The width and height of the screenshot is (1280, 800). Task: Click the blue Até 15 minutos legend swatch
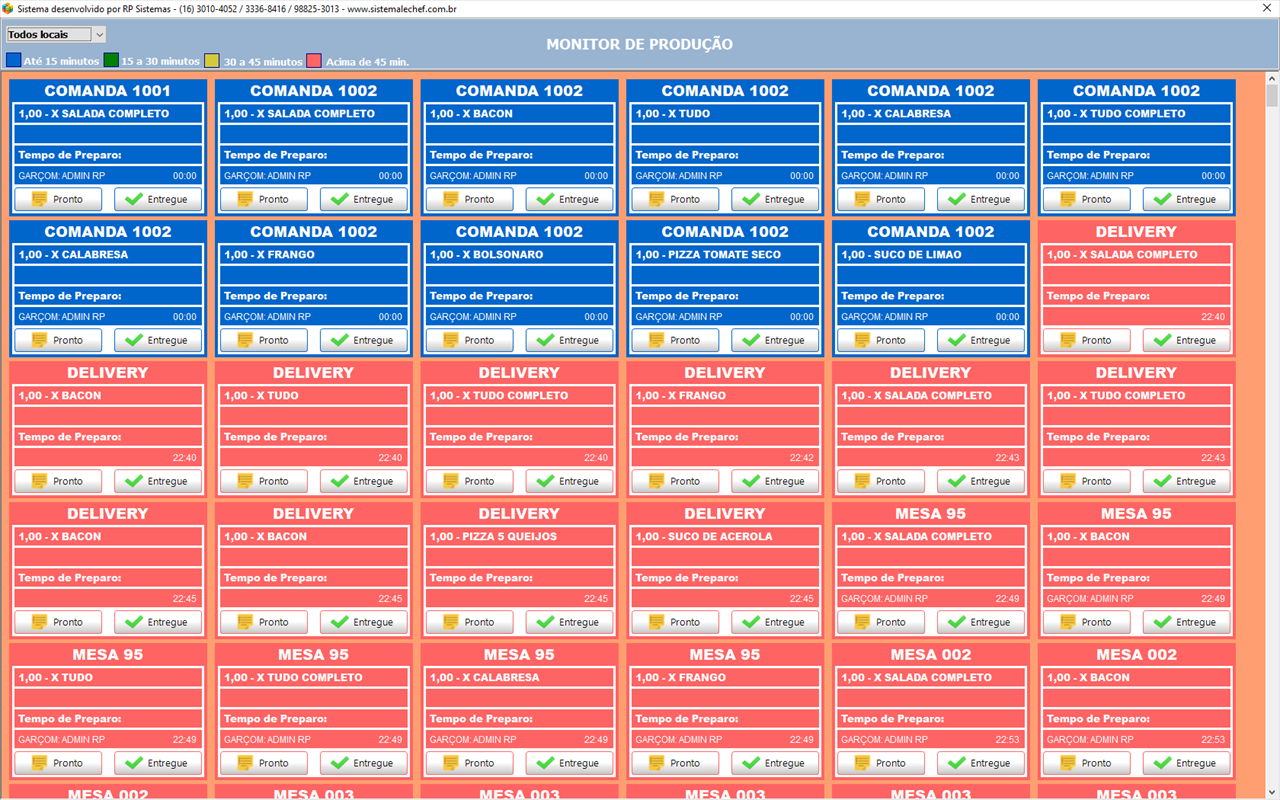(x=13, y=61)
